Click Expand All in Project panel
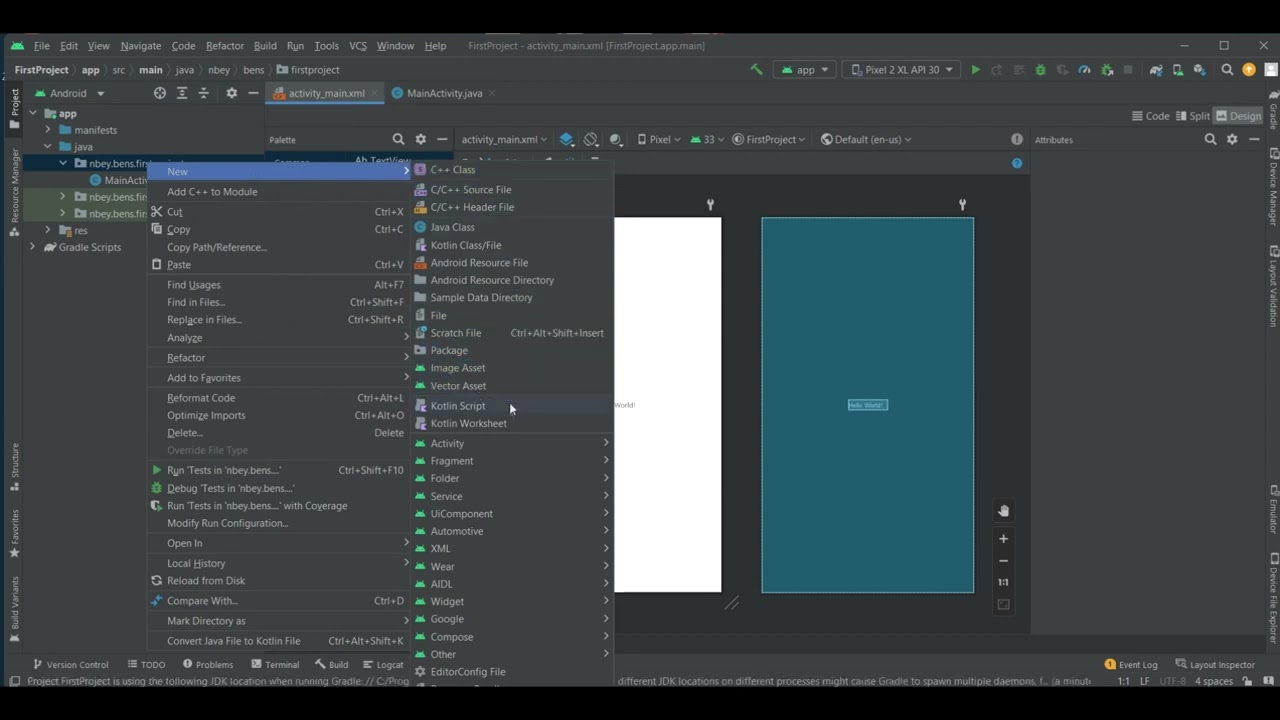This screenshot has height=720, width=1280. pyautogui.click(x=182, y=93)
